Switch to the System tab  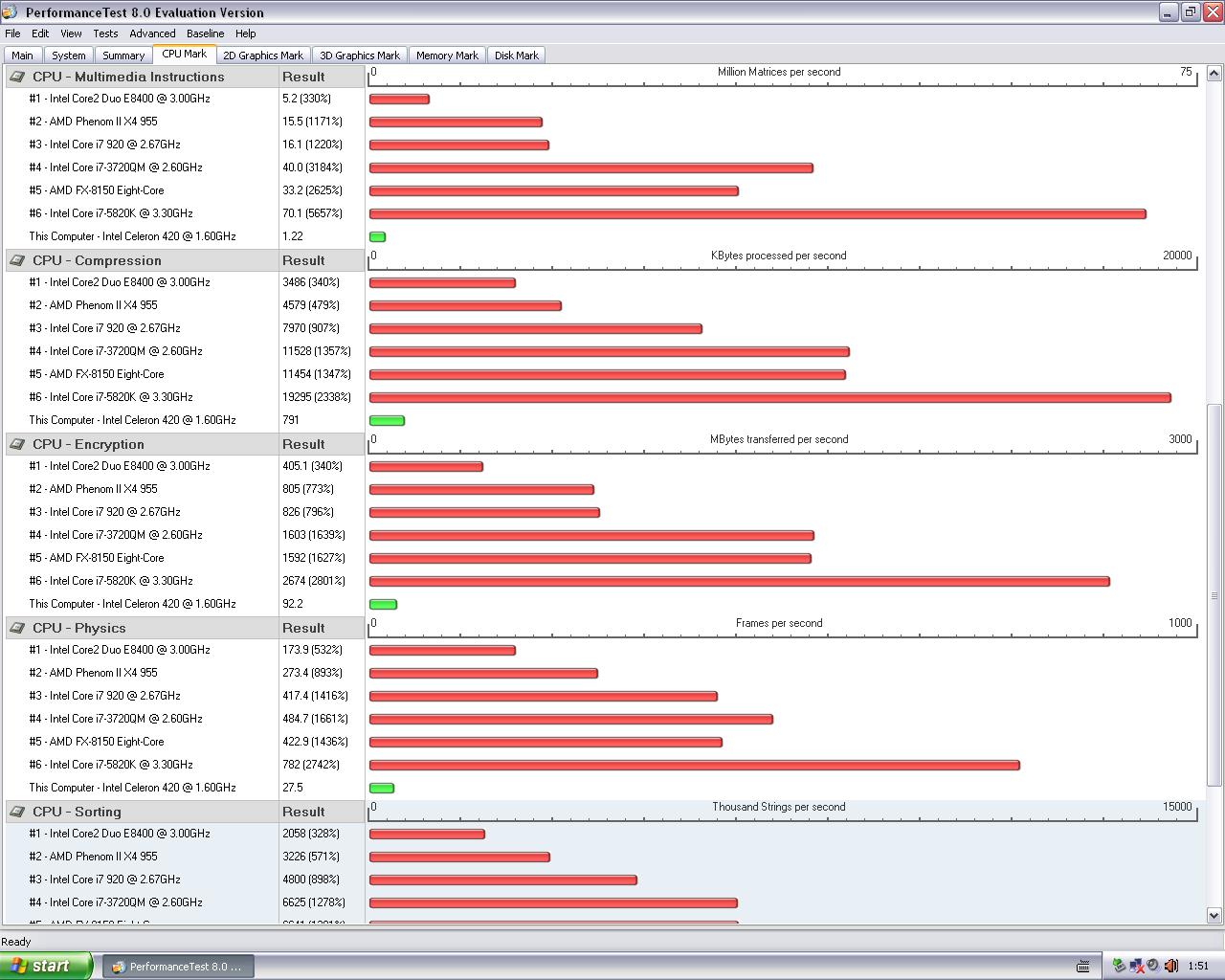pyautogui.click(x=68, y=56)
